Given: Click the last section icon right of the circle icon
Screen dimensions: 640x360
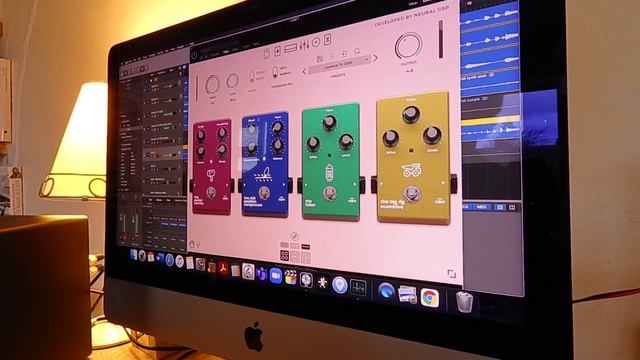Looking at the screenshot, I should [327, 40].
